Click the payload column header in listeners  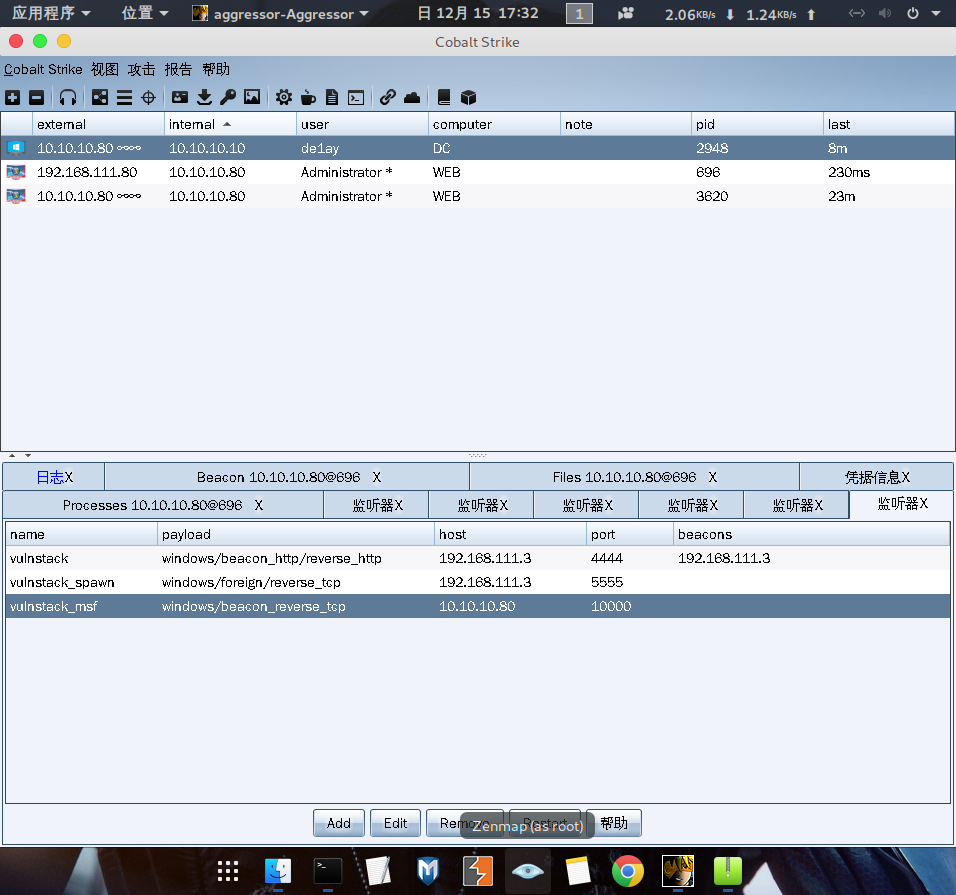pos(296,534)
